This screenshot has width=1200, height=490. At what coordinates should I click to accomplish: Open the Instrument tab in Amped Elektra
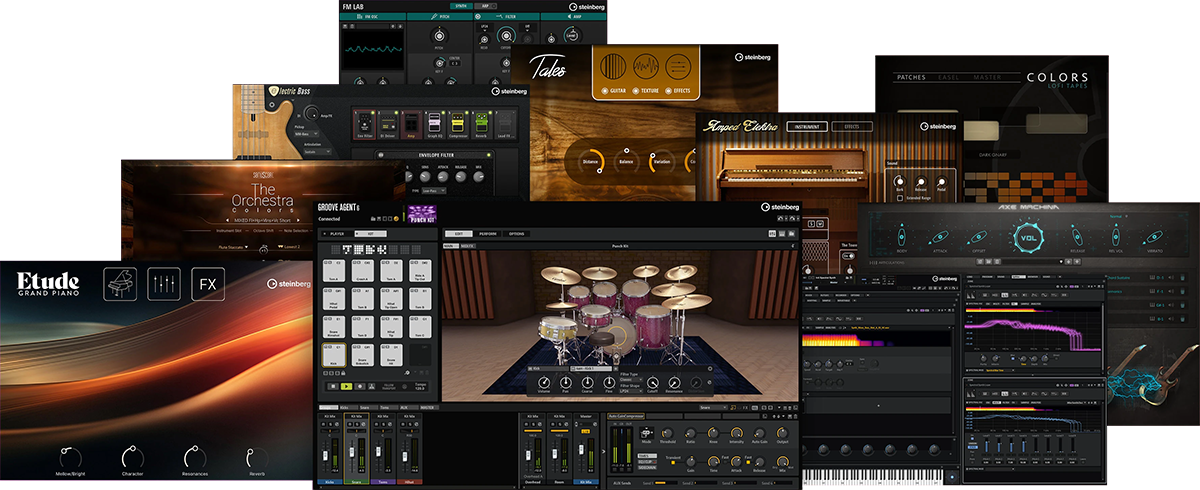[807, 127]
